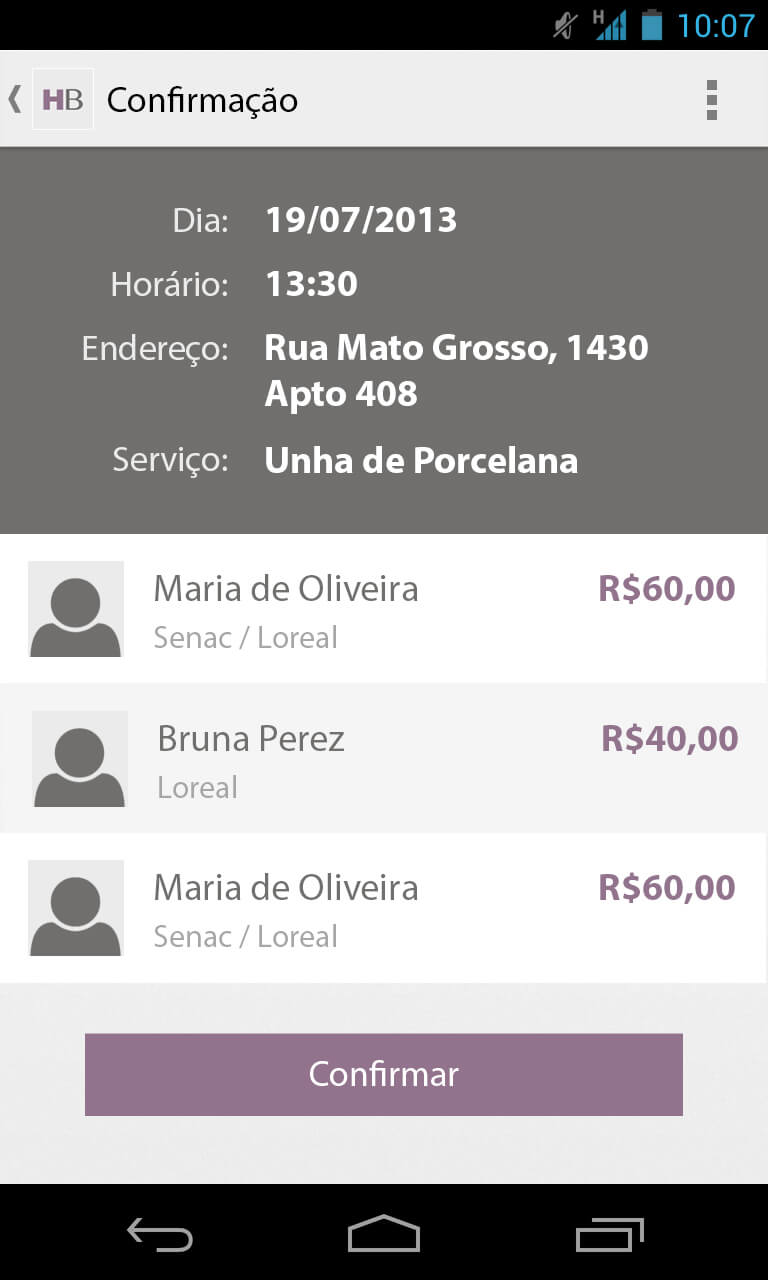Tap the mobile signal strength icon
Viewport: 768px width, 1280px height.
pos(609,24)
